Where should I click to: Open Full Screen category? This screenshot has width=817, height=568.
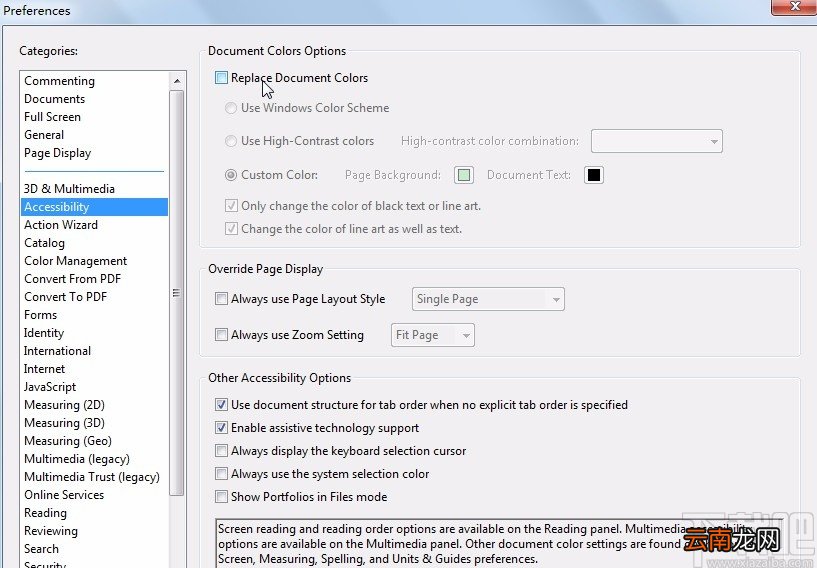pyautogui.click(x=52, y=117)
